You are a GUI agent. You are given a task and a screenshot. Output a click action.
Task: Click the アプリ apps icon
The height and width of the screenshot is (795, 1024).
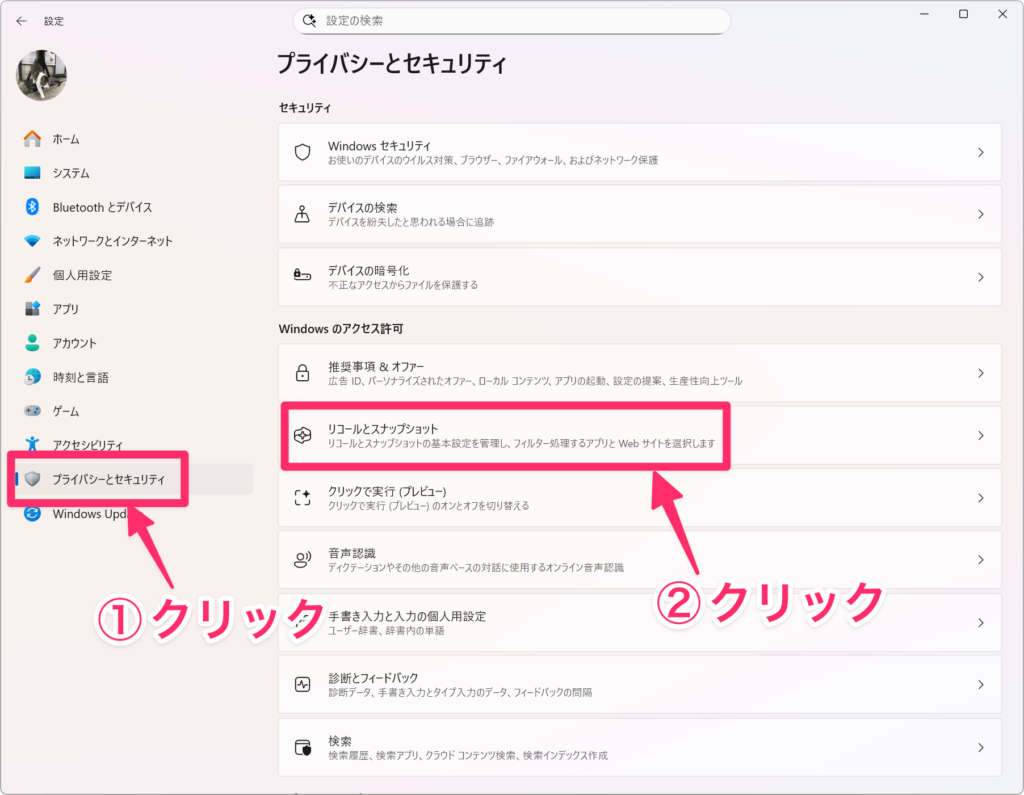pos(32,308)
